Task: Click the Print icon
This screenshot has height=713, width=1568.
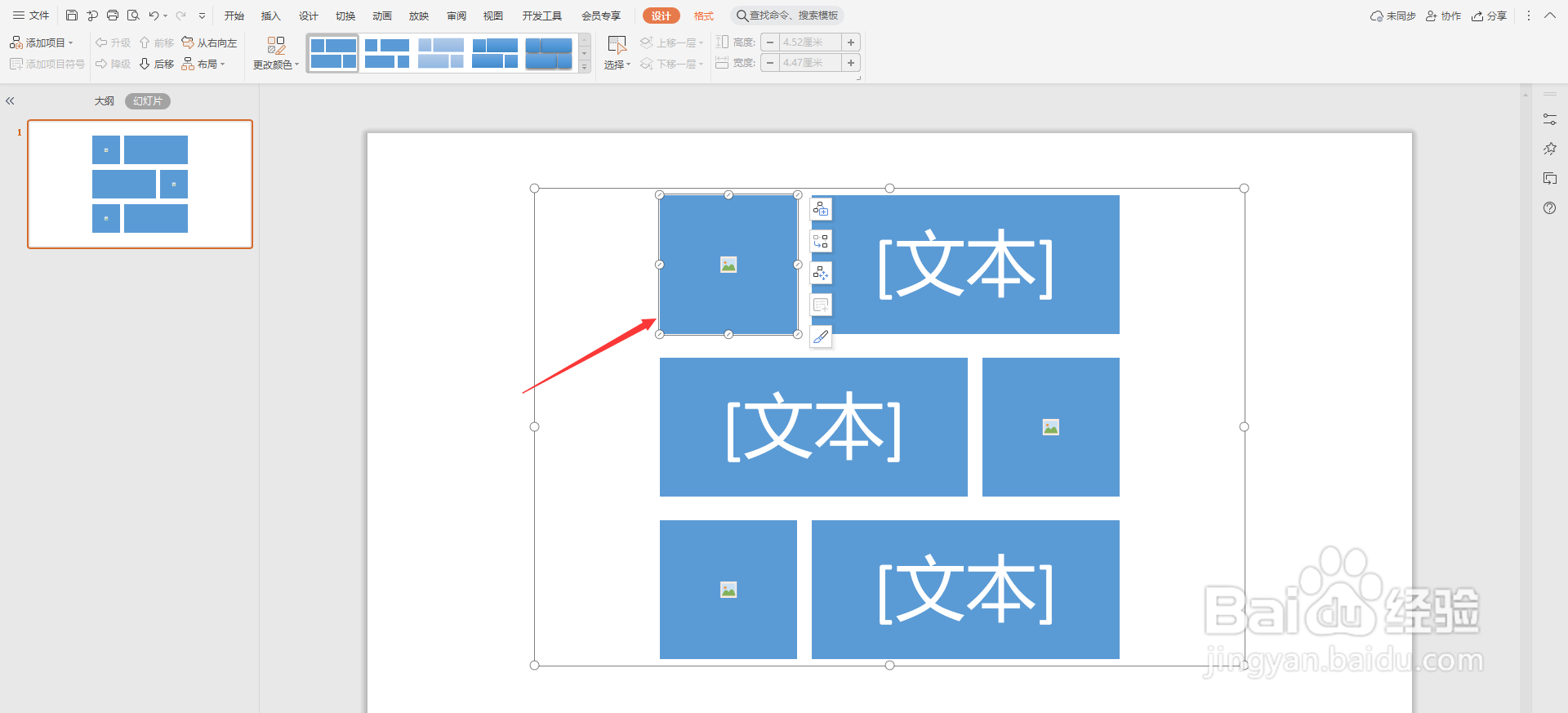Action: [113, 16]
